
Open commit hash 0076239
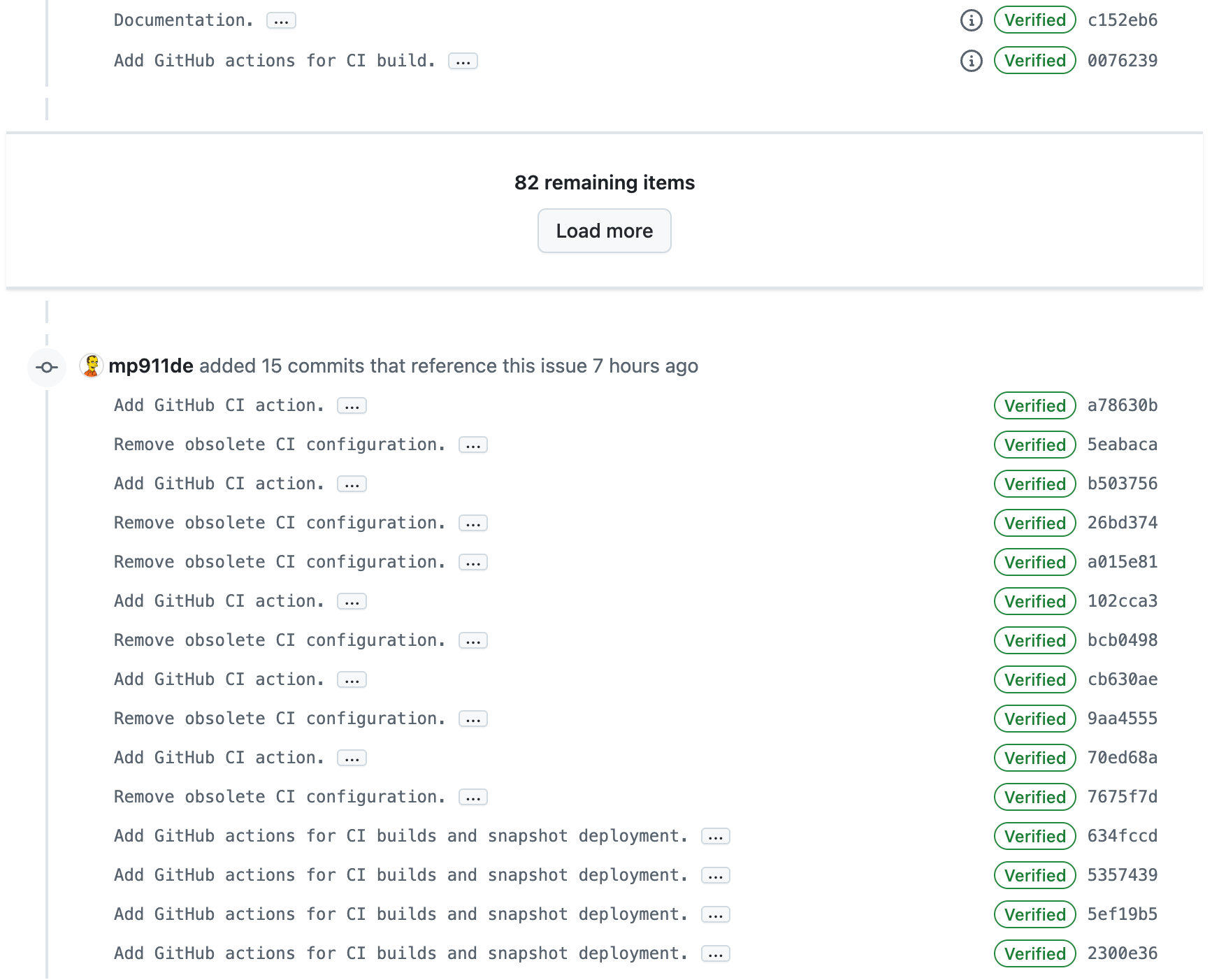pos(1122,61)
